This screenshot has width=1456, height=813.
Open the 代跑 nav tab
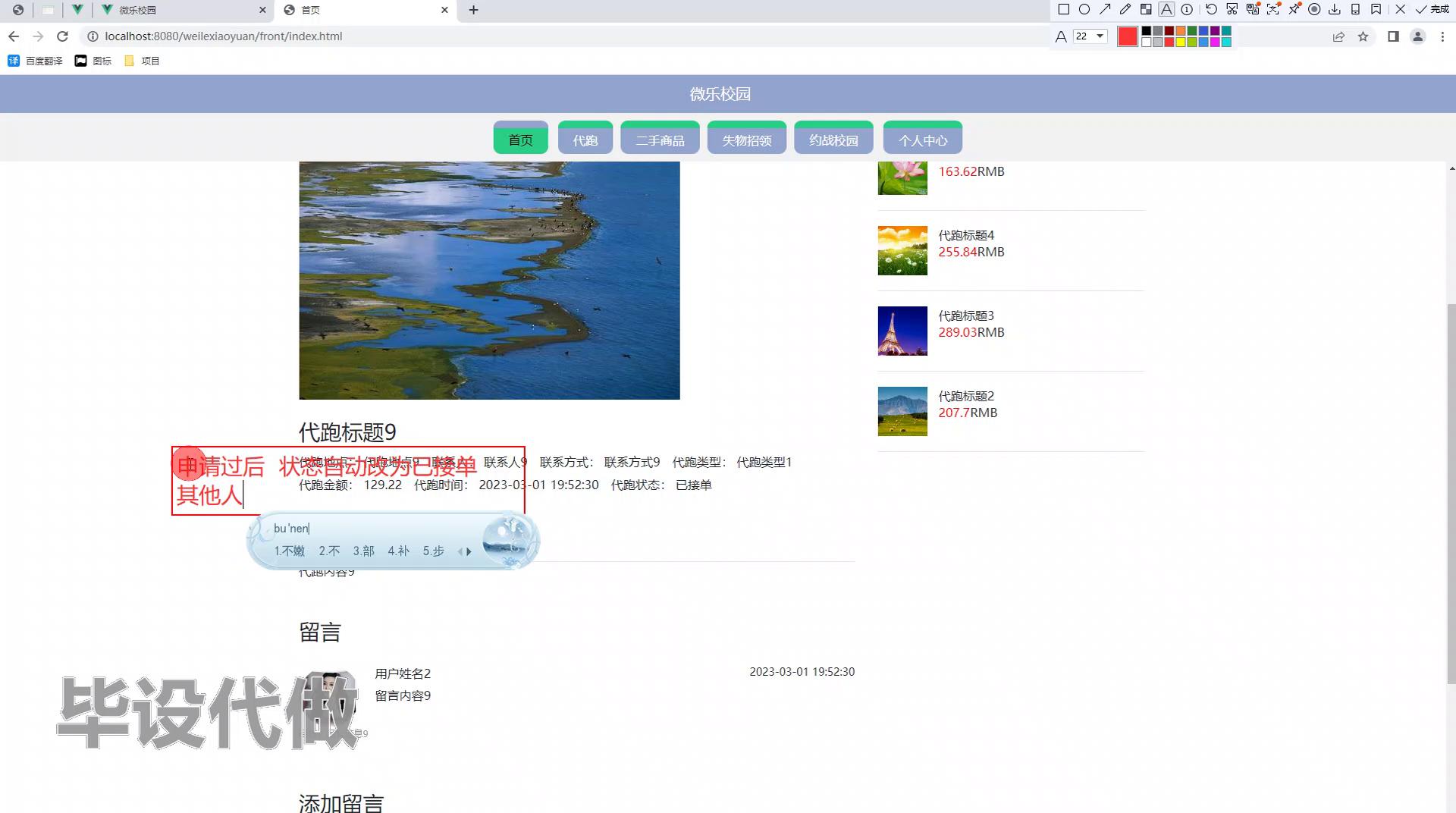click(x=585, y=138)
